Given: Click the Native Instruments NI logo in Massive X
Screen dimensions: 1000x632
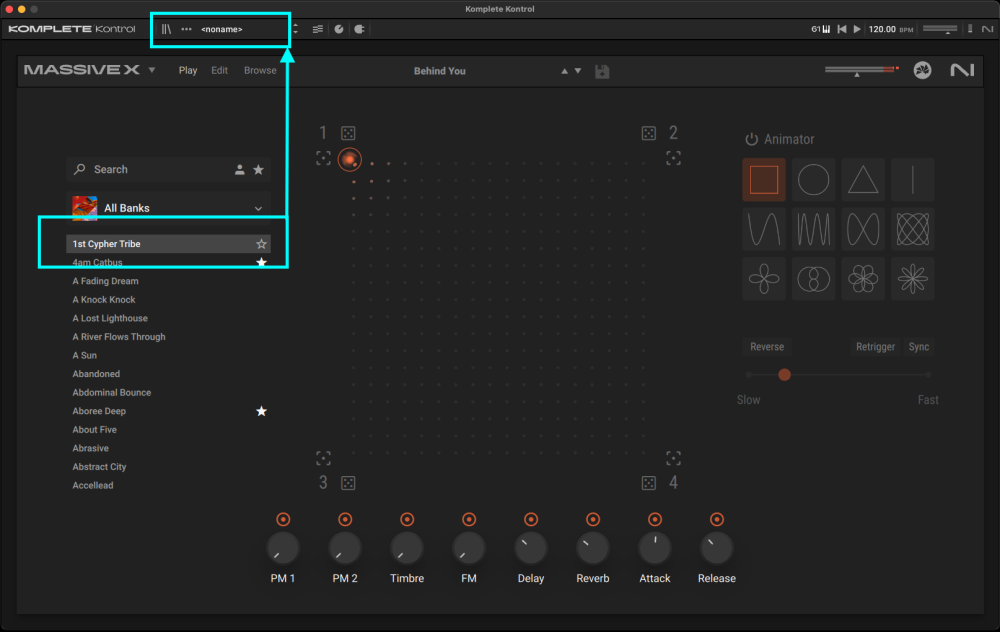Looking at the screenshot, I should [x=962, y=70].
